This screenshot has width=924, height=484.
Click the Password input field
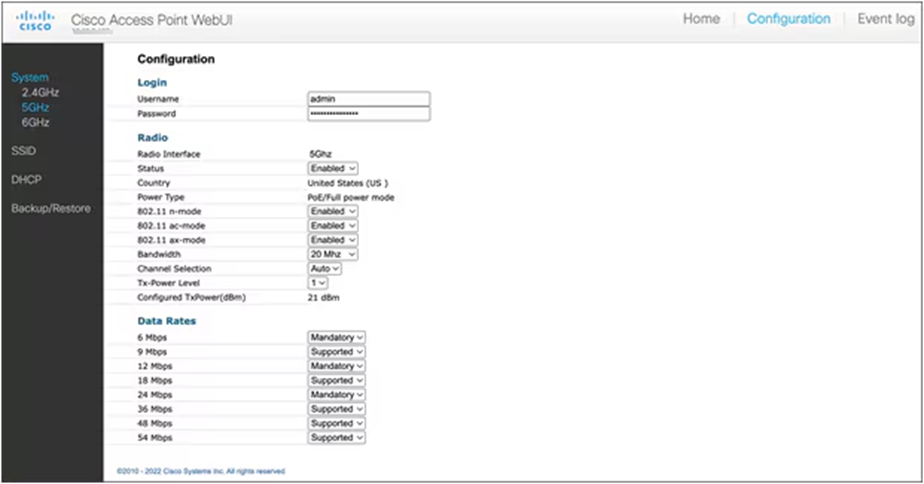point(369,113)
